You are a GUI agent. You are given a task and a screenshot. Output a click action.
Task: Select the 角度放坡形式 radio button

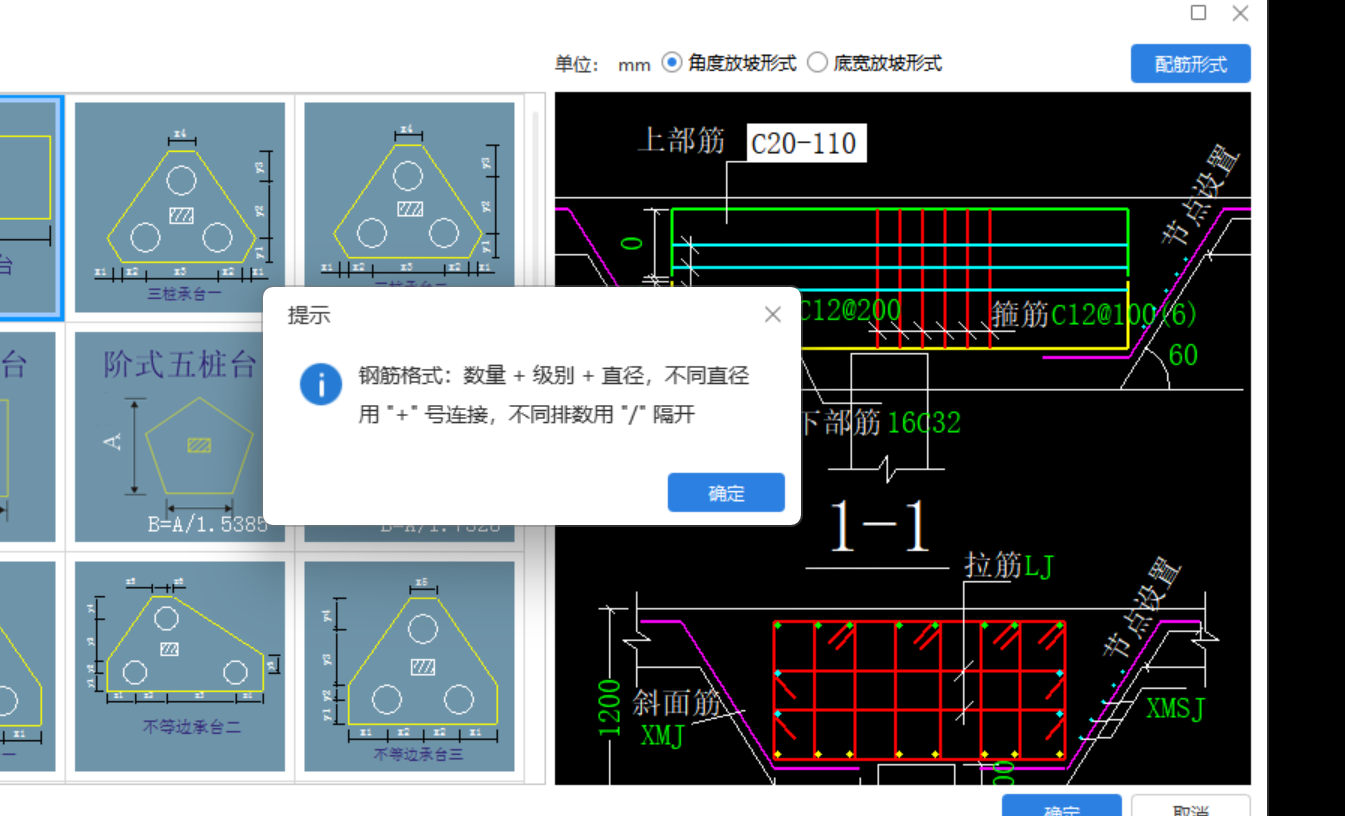[x=672, y=63]
